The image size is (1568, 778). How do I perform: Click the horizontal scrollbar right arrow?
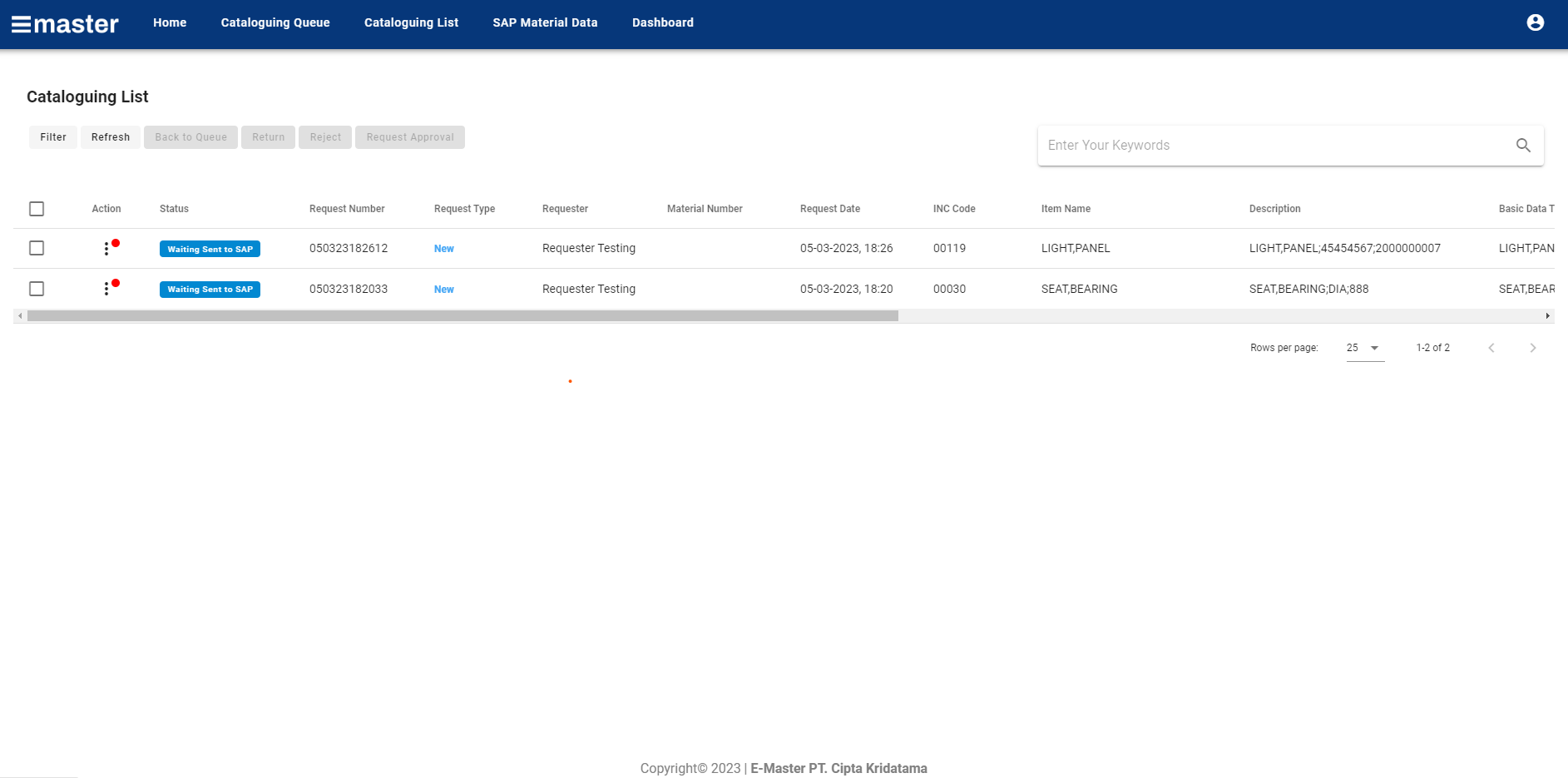coord(1547,316)
